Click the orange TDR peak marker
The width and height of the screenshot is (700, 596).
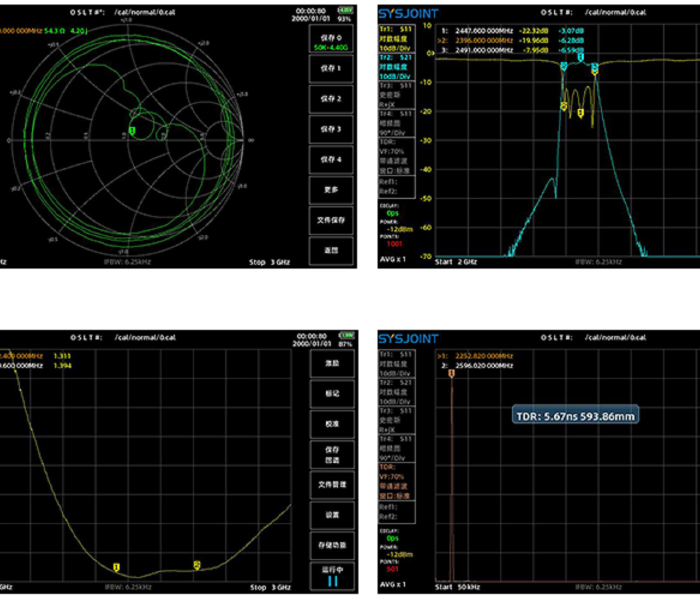pos(451,373)
